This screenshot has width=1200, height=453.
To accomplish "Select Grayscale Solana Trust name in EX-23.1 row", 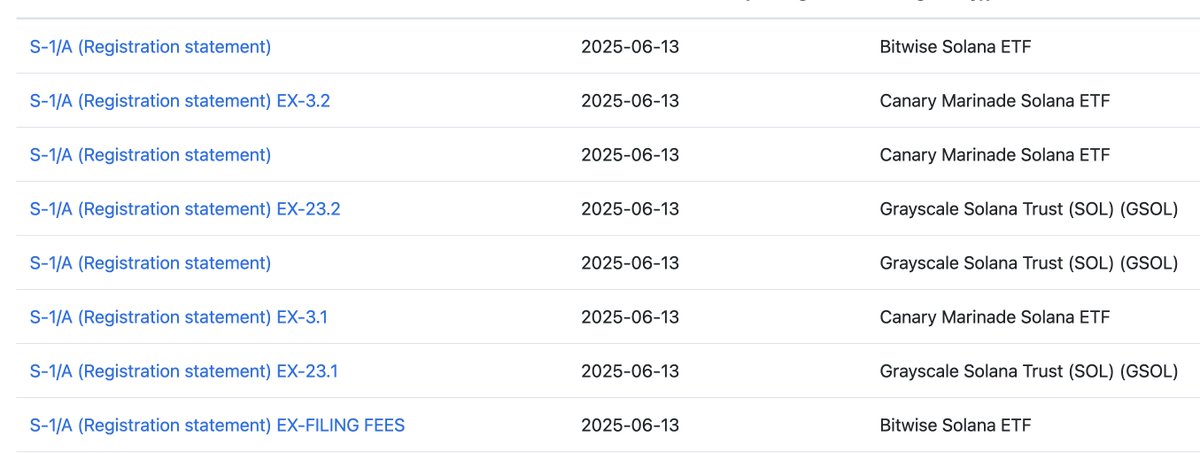I will pyautogui.click(x=1029, y=371).
